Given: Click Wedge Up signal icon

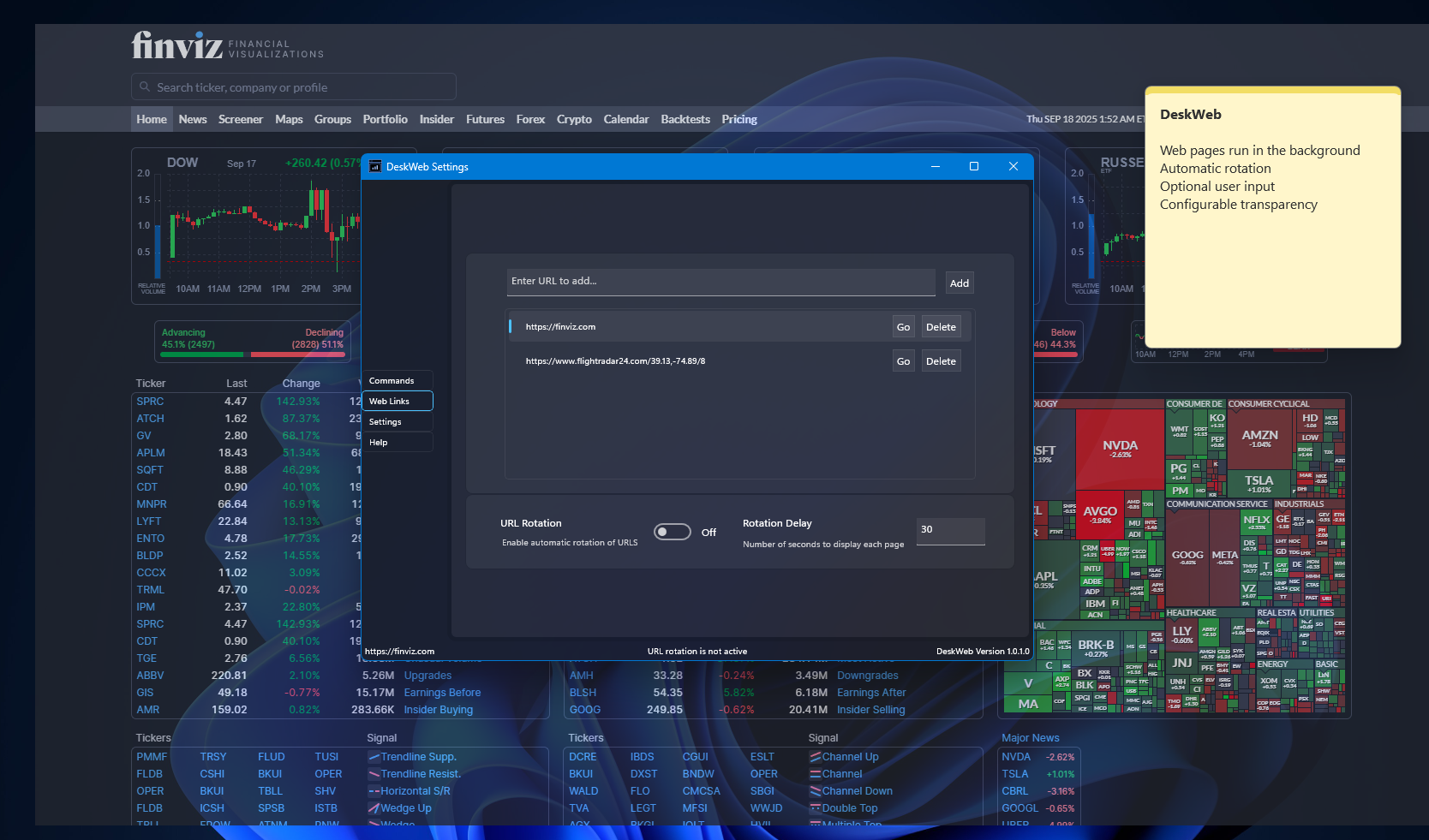Looking at the screenshot, I should [x=374, y=808].
